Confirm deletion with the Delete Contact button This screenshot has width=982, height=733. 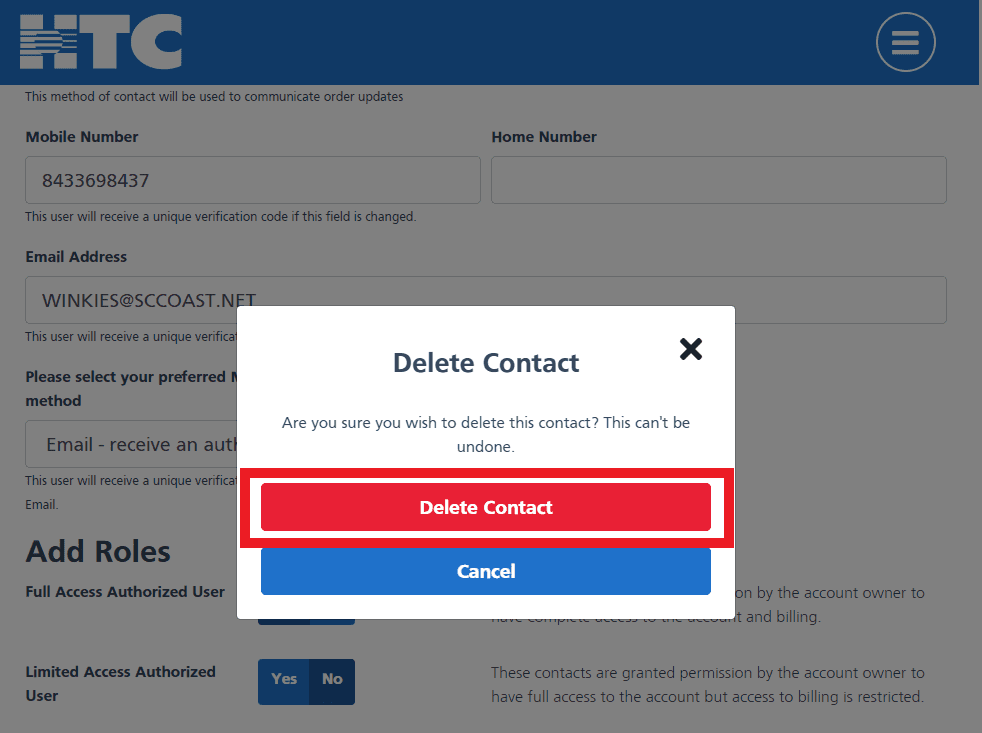[486, 507]
